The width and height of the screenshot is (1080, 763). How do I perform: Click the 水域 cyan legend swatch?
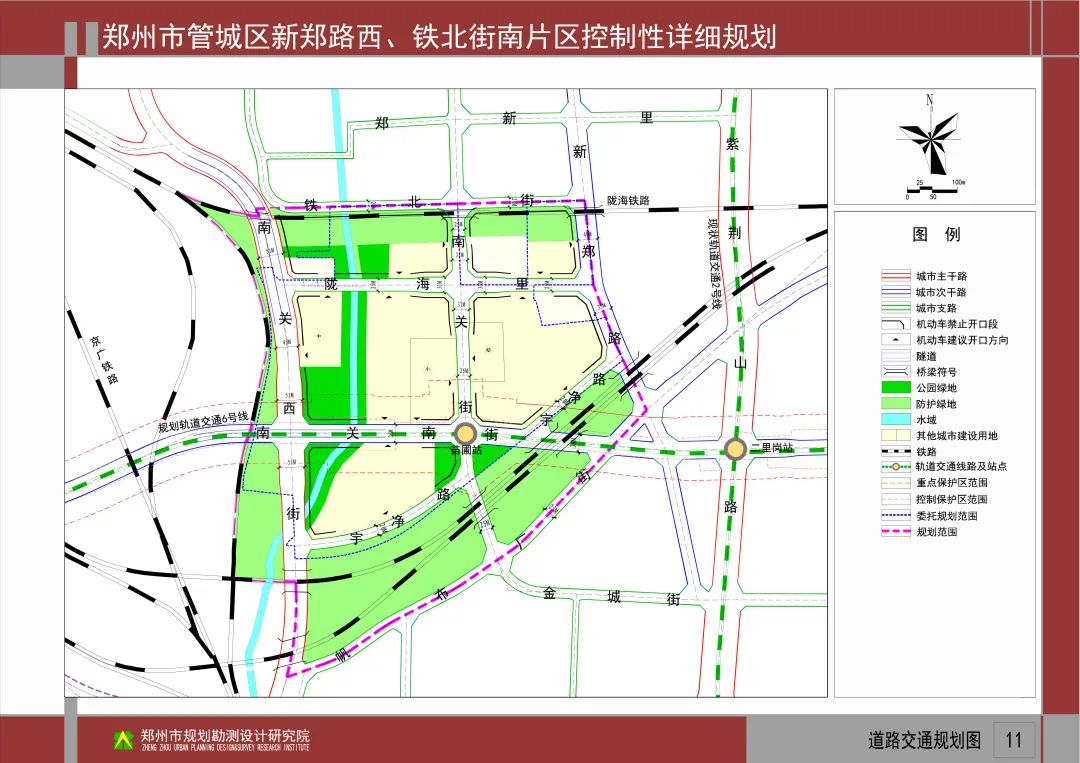896,419
